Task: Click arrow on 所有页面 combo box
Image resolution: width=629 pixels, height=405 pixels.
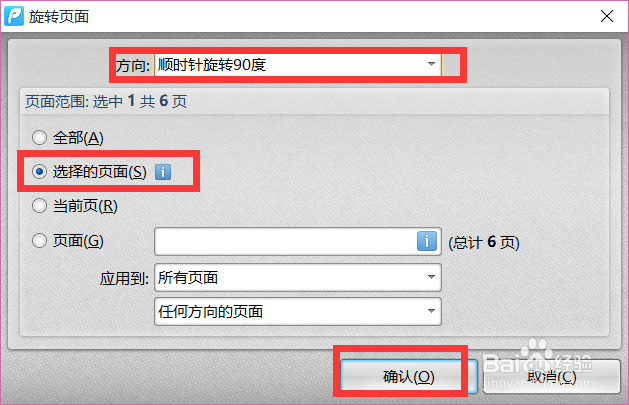Action: click(x=431, y=277)
